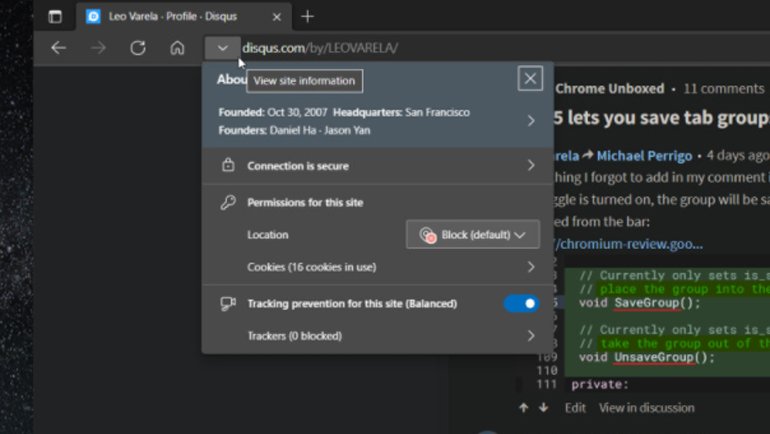The width and height of the screenshot is (770, 434).
Task: Select the Leo Varela - Profile - Disqus tab
Action: coord(184,17)
